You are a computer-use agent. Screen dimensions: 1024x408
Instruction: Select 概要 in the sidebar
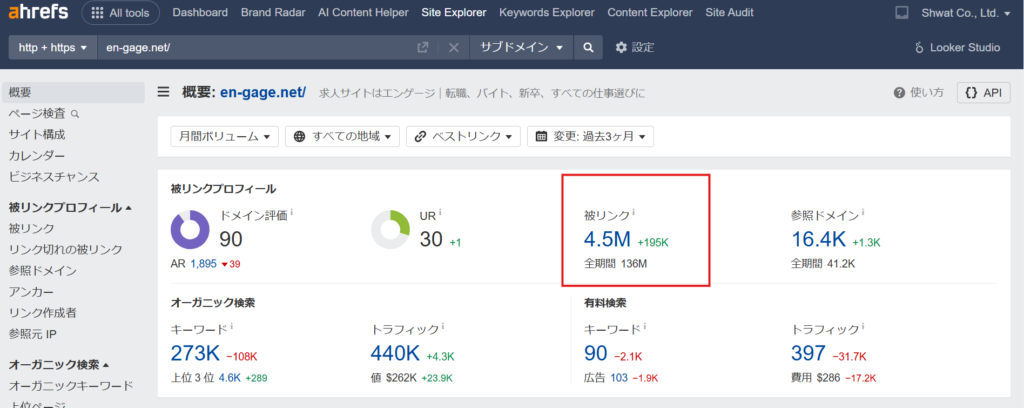(x=73, y=93)
